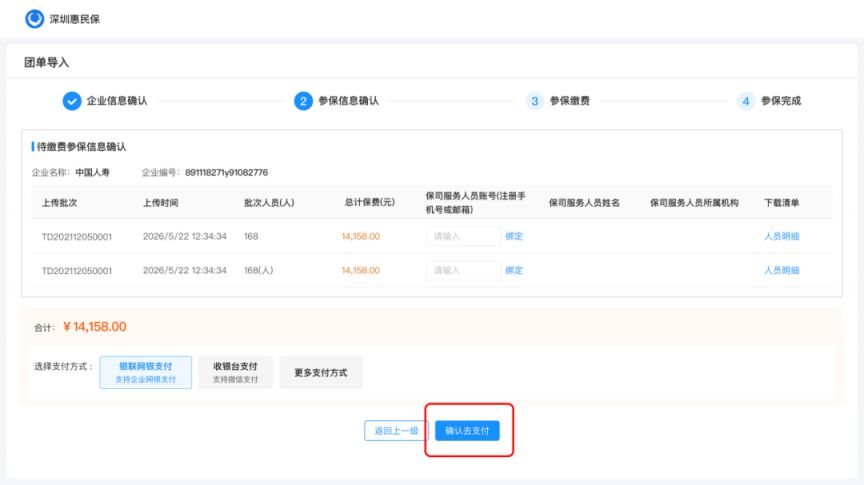Click 参保缴费 step label
The width and height of the screenshot is (864, 485).
point(570,101)
